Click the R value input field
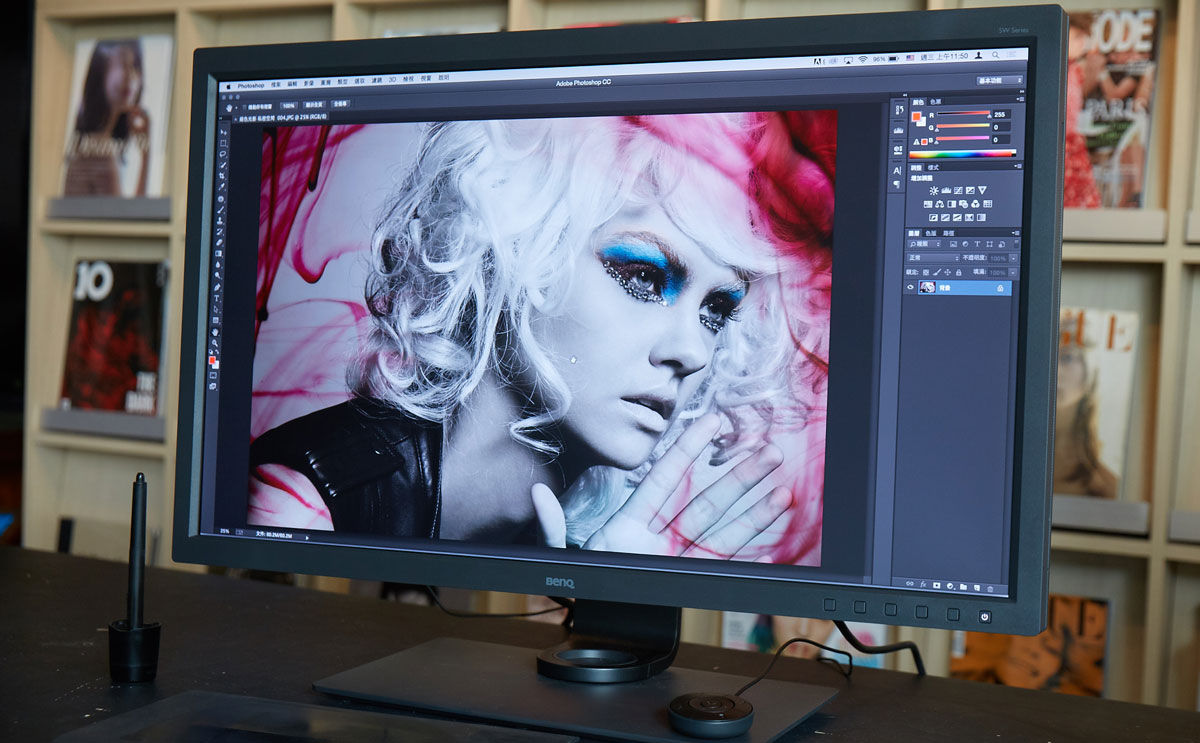Viewport: 1200px width, 743px height. click(1001, 114)
